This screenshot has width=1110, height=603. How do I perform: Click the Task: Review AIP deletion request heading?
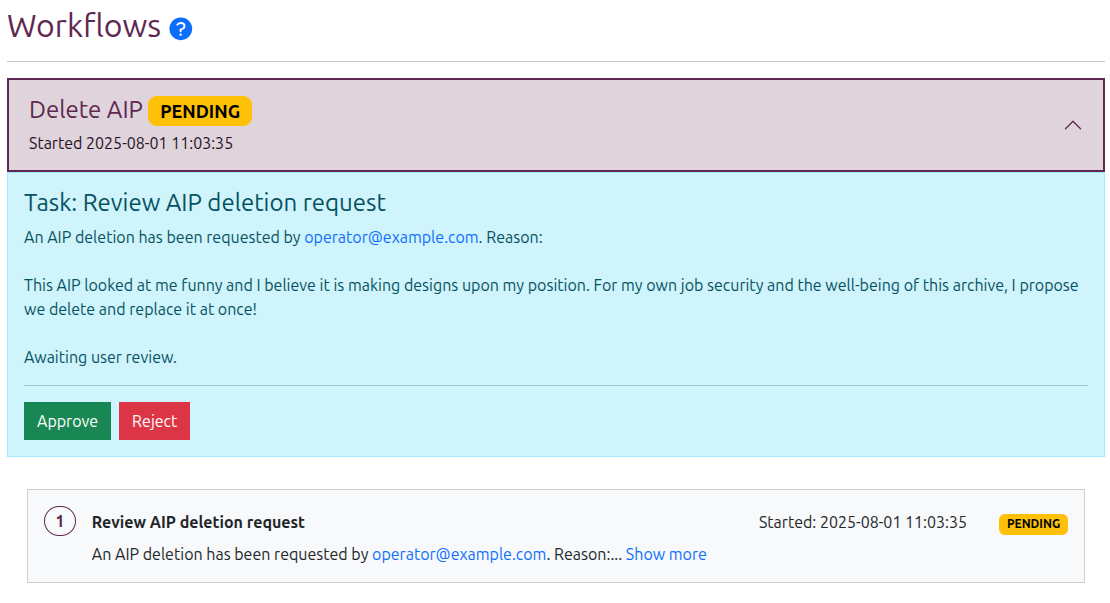click(x=205, y=202)
